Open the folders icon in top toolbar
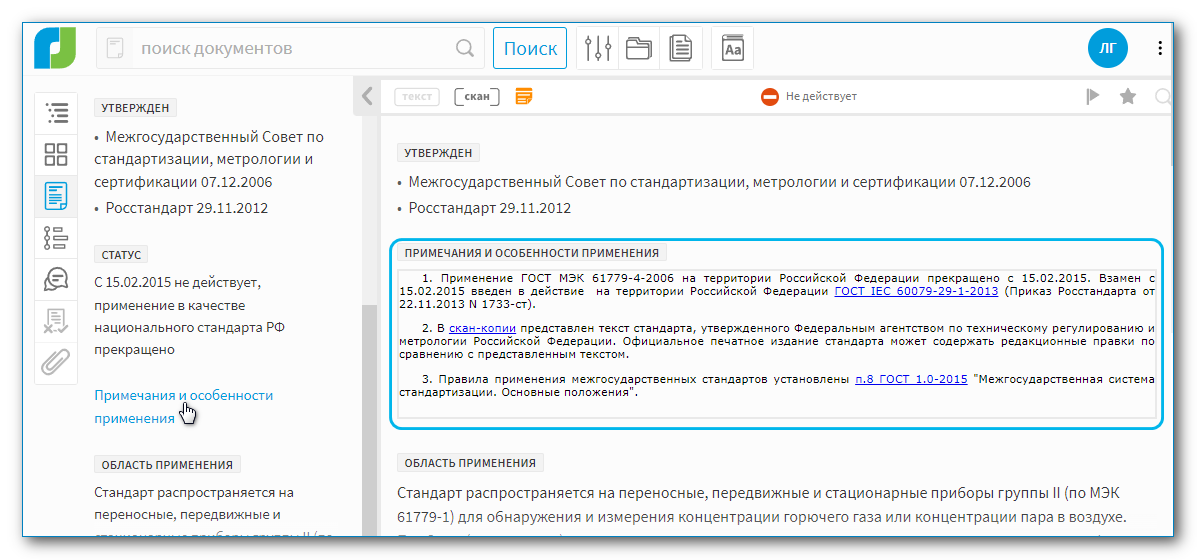This screenshot has height=560, width=1197. 638,49
